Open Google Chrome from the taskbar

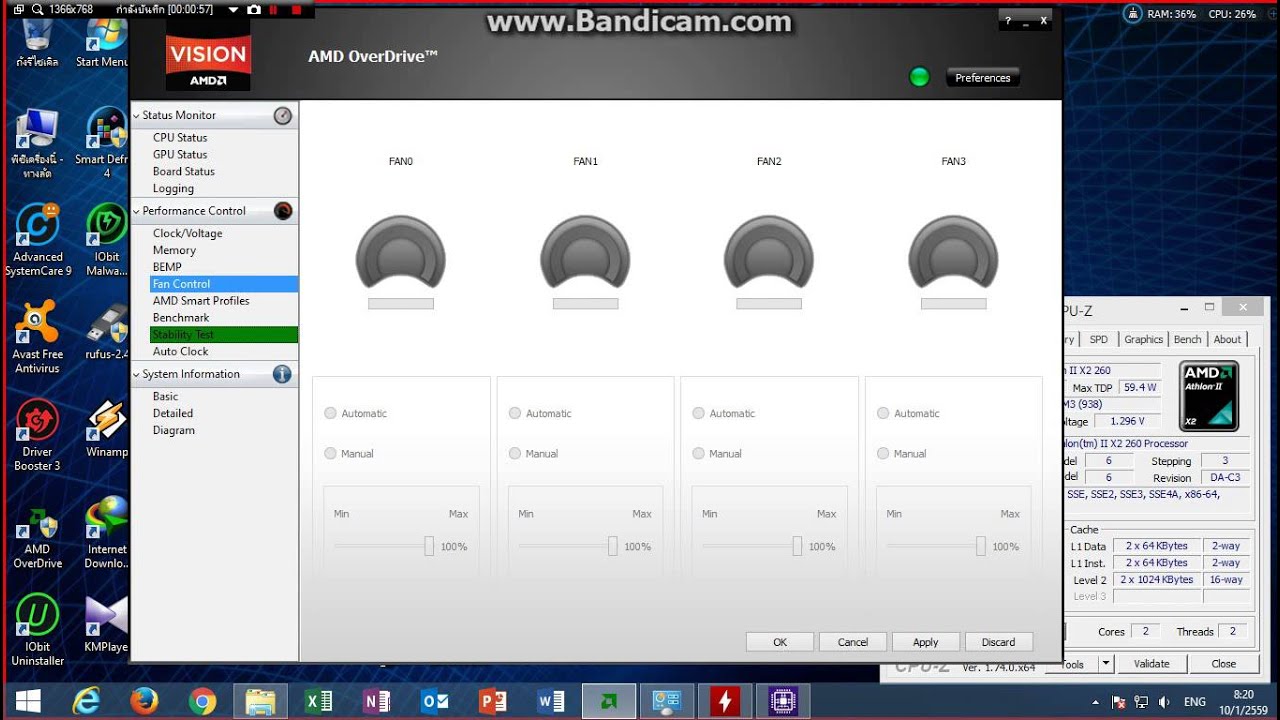click(202, 701)
